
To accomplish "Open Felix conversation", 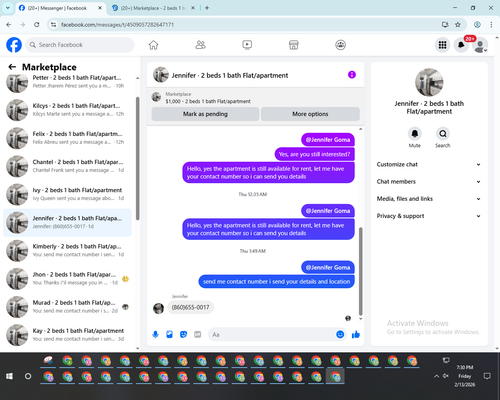I will click(x=67, y=138).
